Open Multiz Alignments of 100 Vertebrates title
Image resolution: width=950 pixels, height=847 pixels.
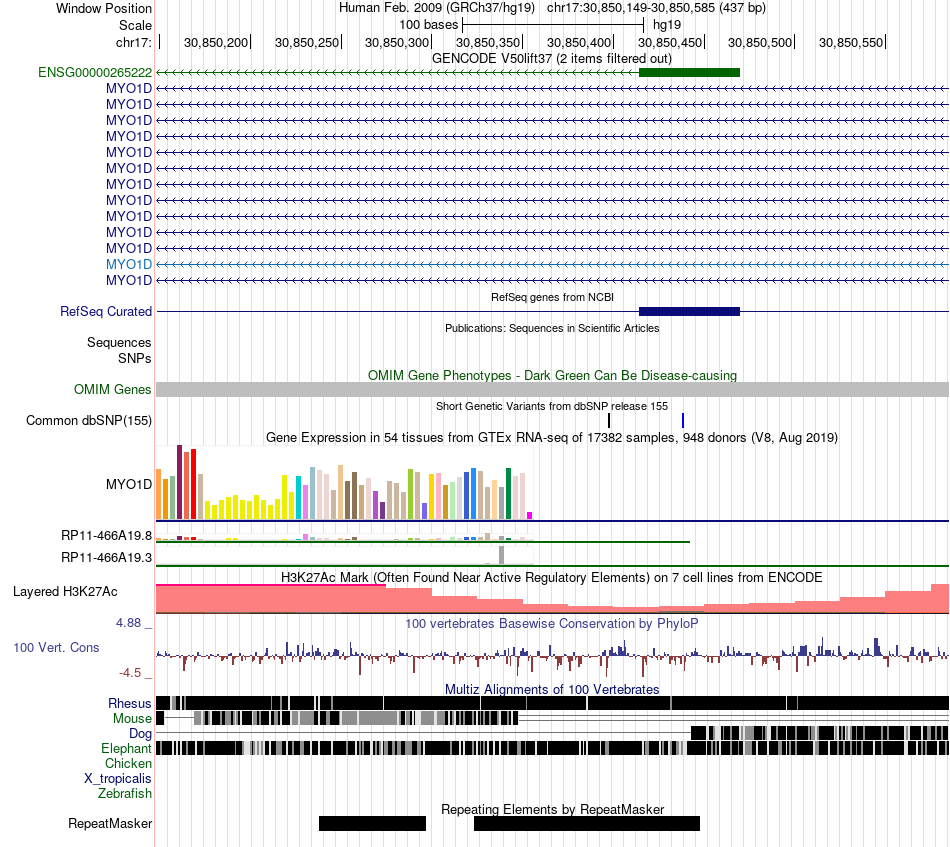(x=552, y=689)
